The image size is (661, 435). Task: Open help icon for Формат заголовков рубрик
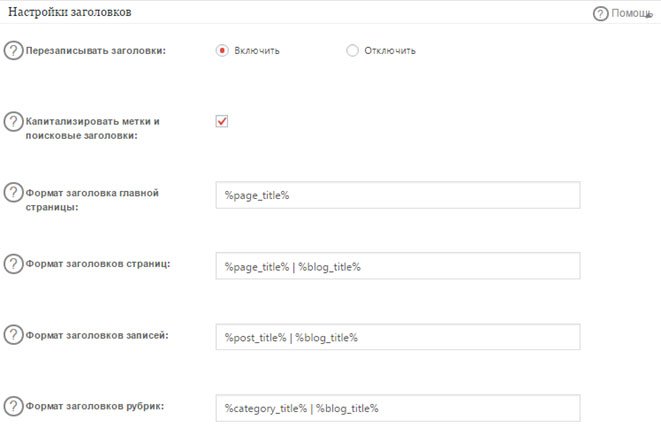coord(14,406)
